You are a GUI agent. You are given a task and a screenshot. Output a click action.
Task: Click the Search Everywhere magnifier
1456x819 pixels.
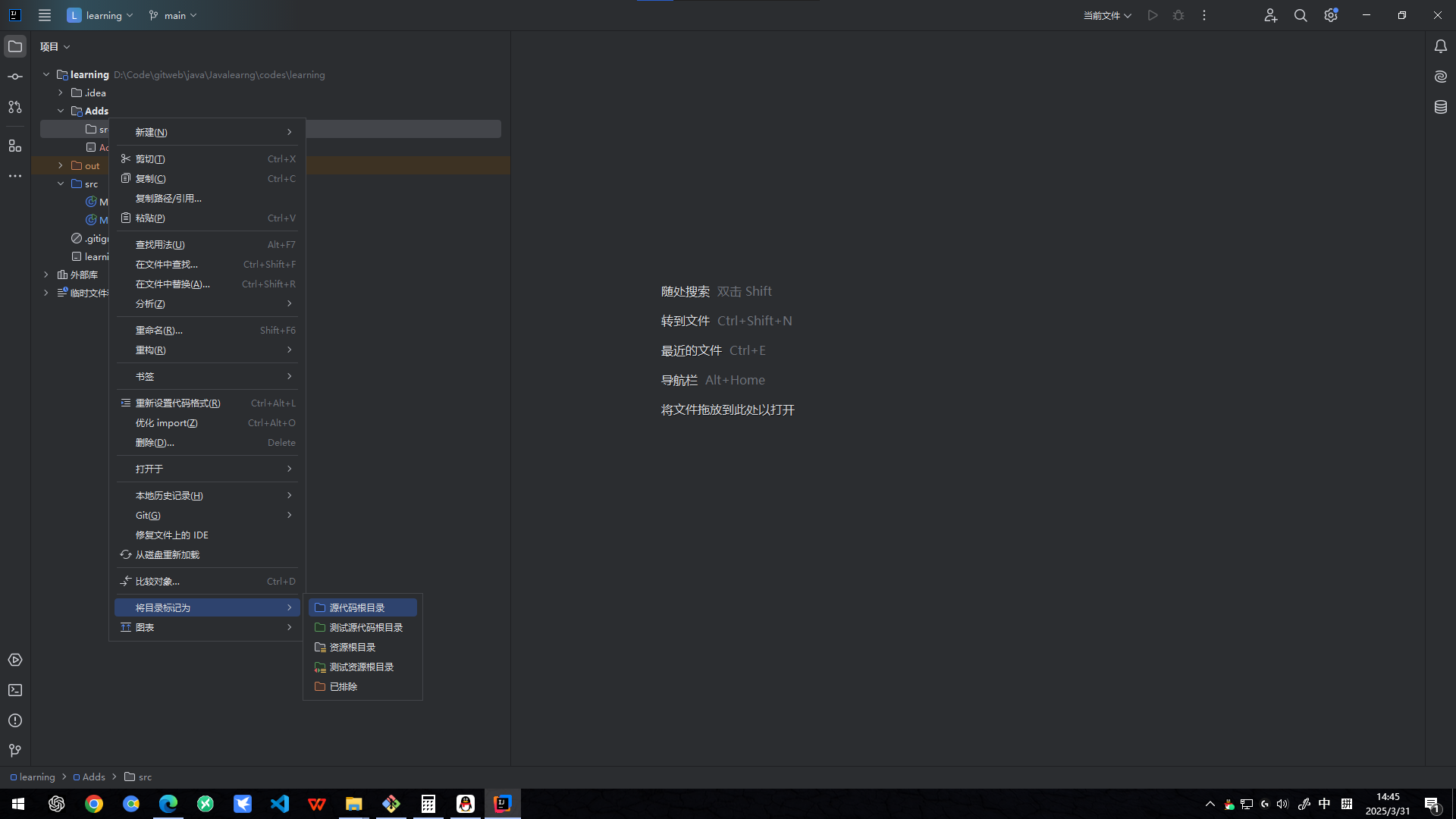tap(1301, 15)
